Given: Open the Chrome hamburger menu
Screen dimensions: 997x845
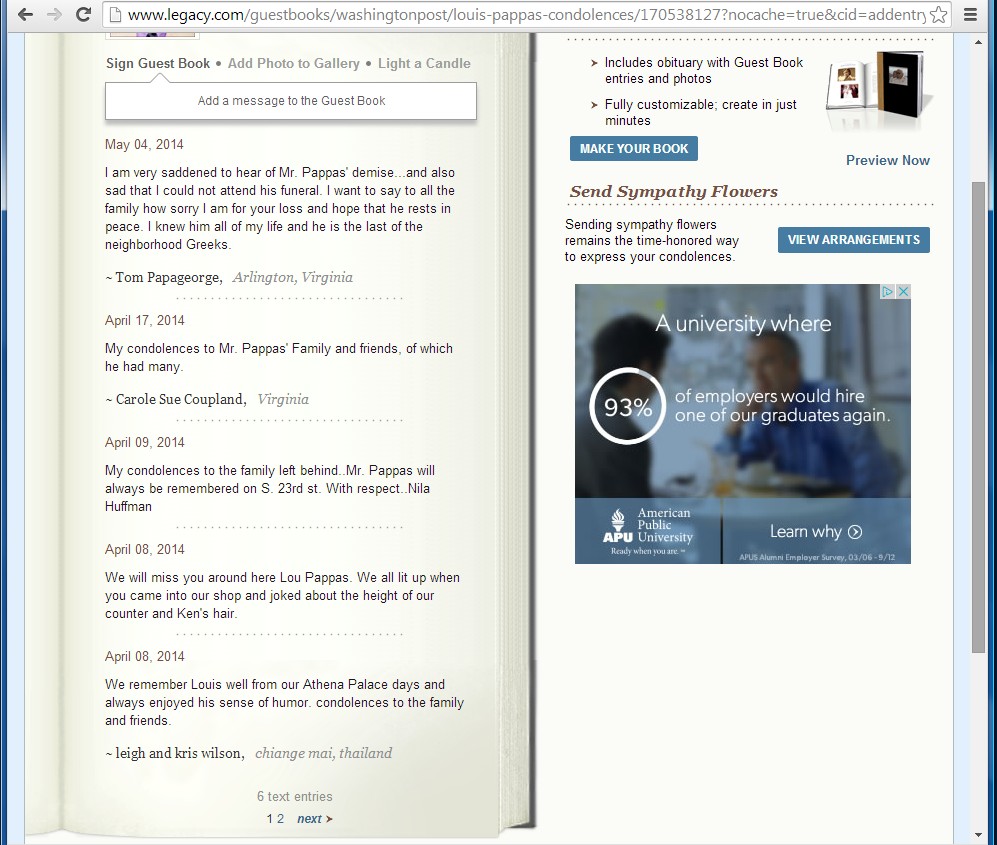Looking at the screenshot, I should [x=970, y=14].
